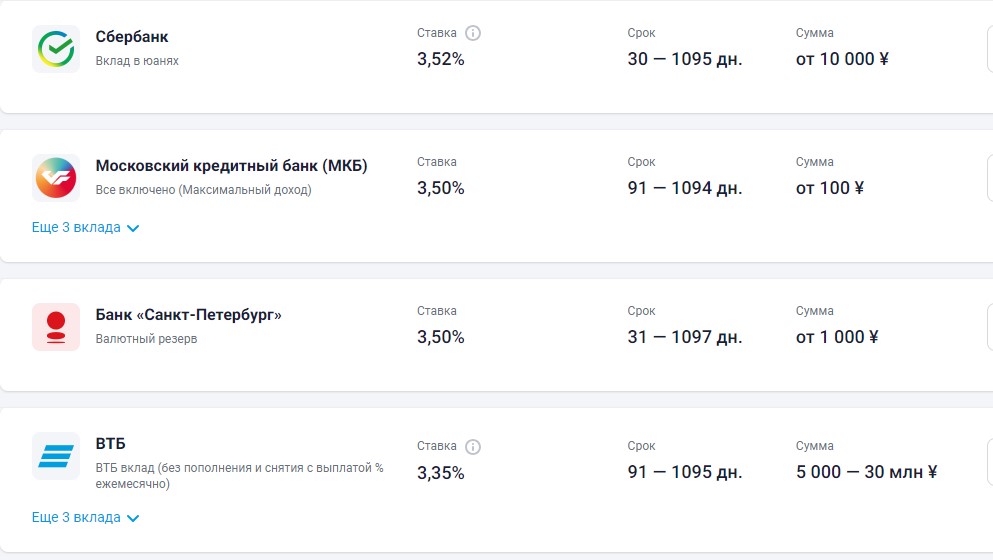Expand ВТБ chevron for 3 more deposits
The image size is (993, 560).
click(x=133, y=518)
